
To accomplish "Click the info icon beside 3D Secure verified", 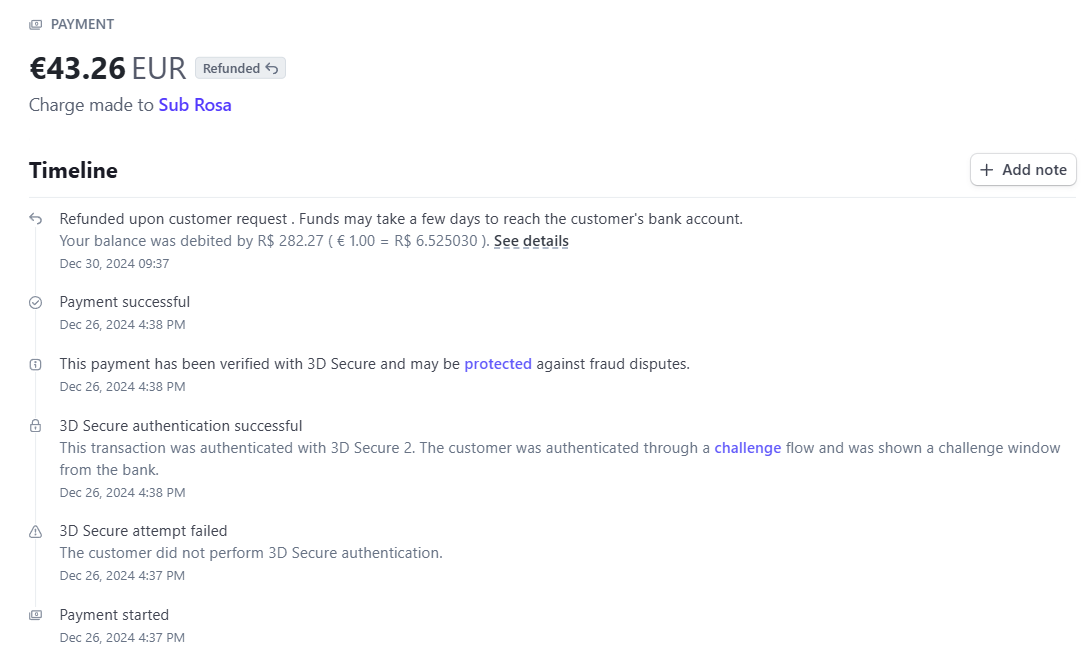I will [x=35, y=365].
